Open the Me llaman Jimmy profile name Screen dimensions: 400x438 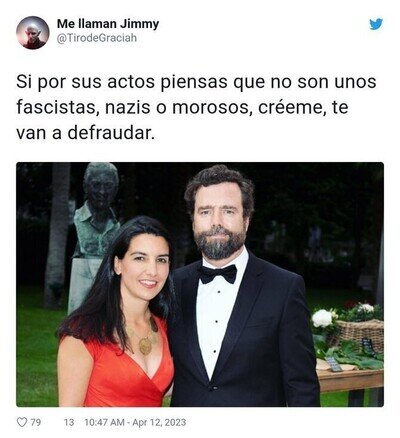tap(108, 24)
